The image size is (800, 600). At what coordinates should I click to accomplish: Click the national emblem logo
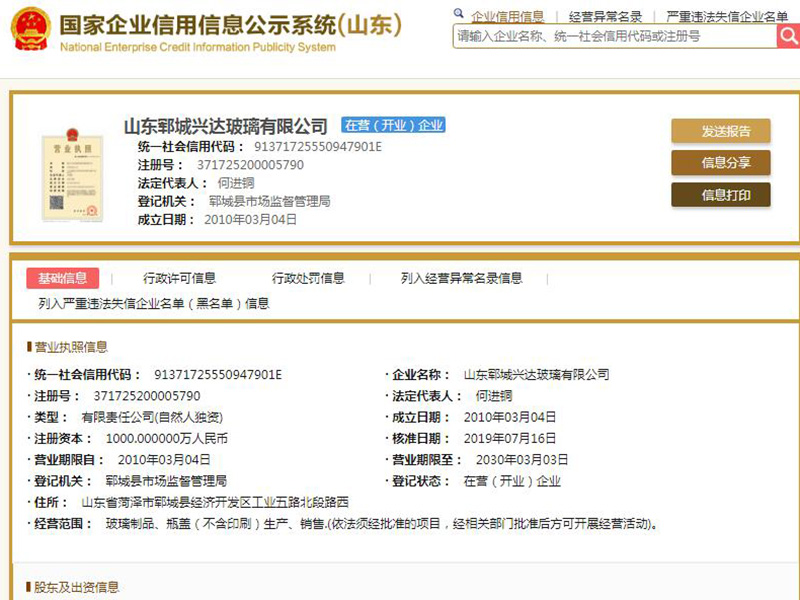tap(30, 31)
